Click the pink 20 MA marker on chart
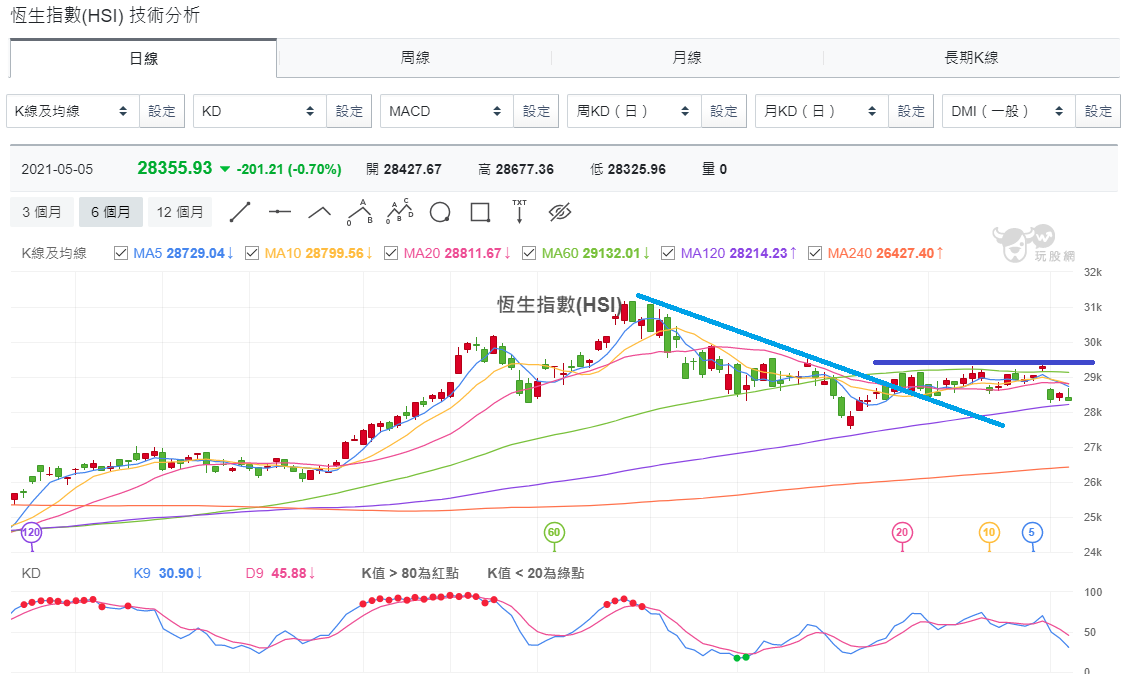 click(x=902, y=533)
